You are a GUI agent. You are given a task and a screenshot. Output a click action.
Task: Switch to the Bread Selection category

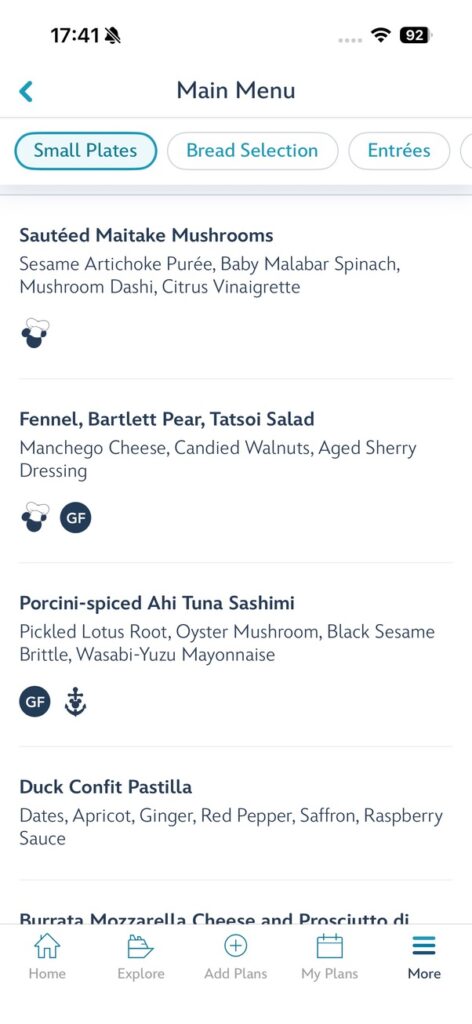click(x=253, y=151)
